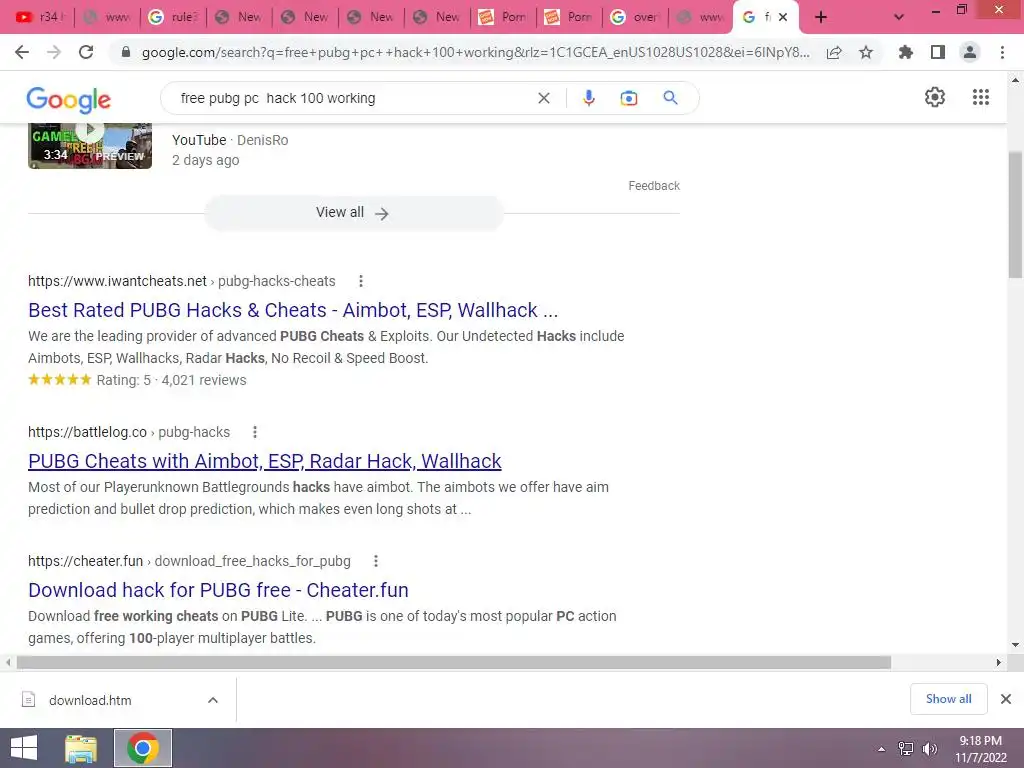Switch to the first www tab
This screenshot has width=1024, height=768.
(x=107, y=17)
